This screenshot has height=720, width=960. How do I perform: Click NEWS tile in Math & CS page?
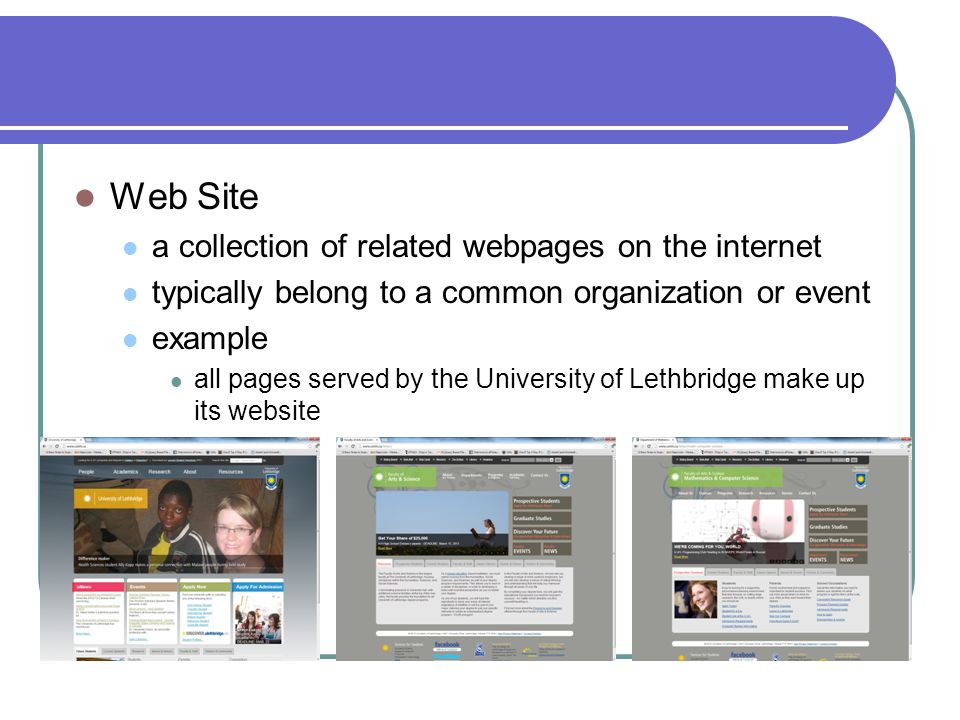pyautogui.click(x=852, y=558)
